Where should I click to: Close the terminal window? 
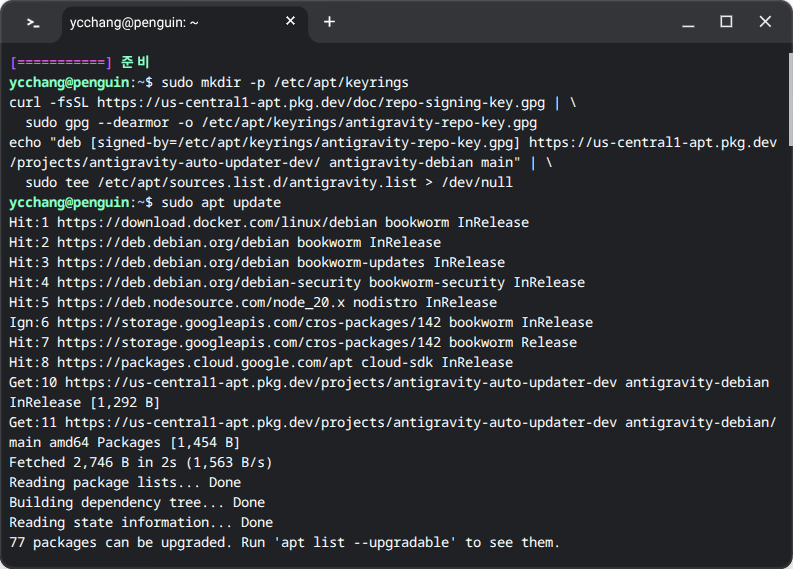764,22
